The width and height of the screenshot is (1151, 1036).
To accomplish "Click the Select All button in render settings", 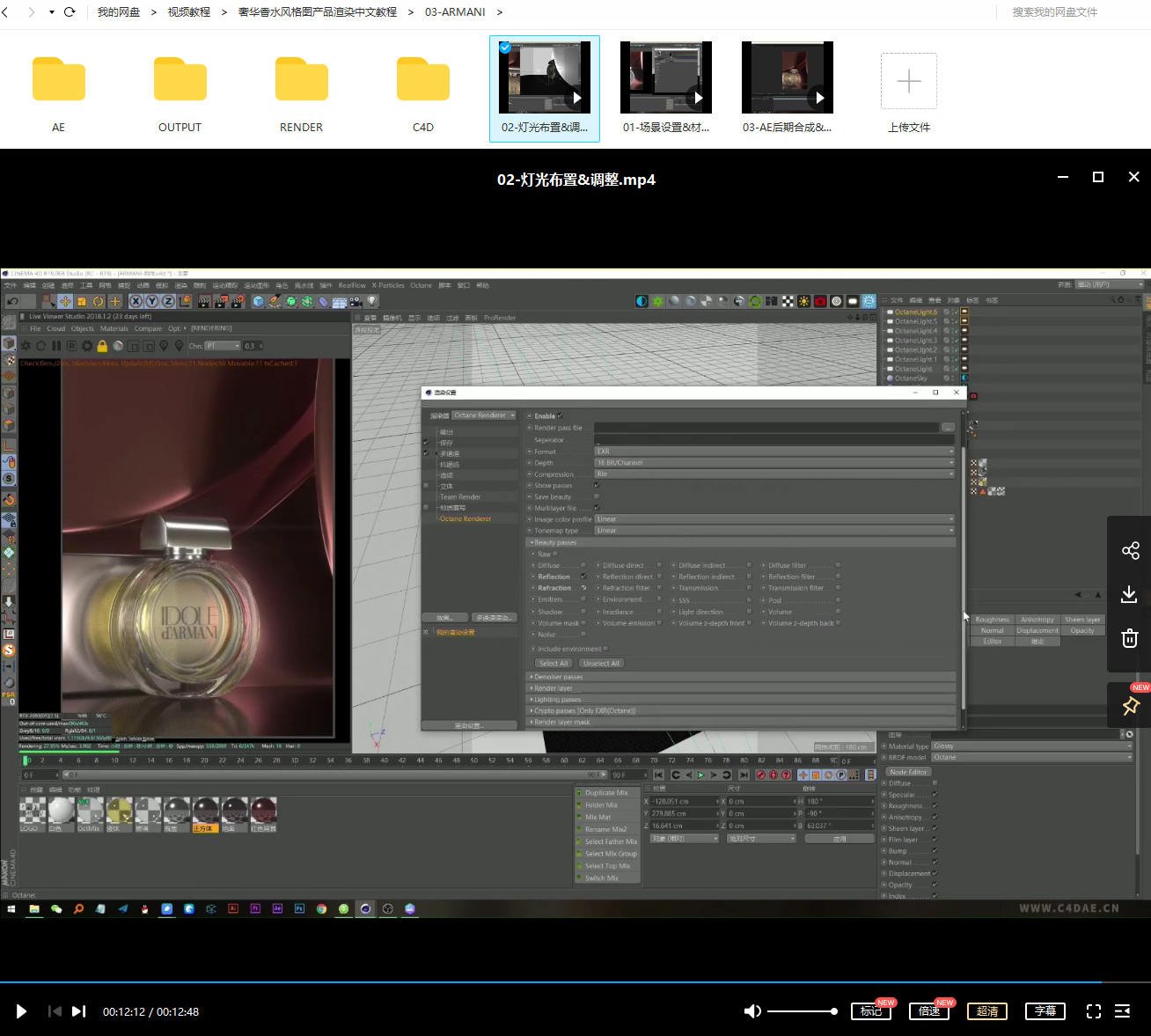I will click(x=553, y=663).
